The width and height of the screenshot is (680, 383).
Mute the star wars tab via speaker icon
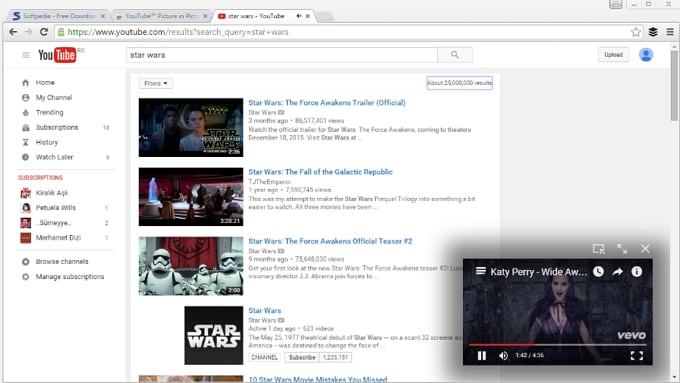point(299,16)
